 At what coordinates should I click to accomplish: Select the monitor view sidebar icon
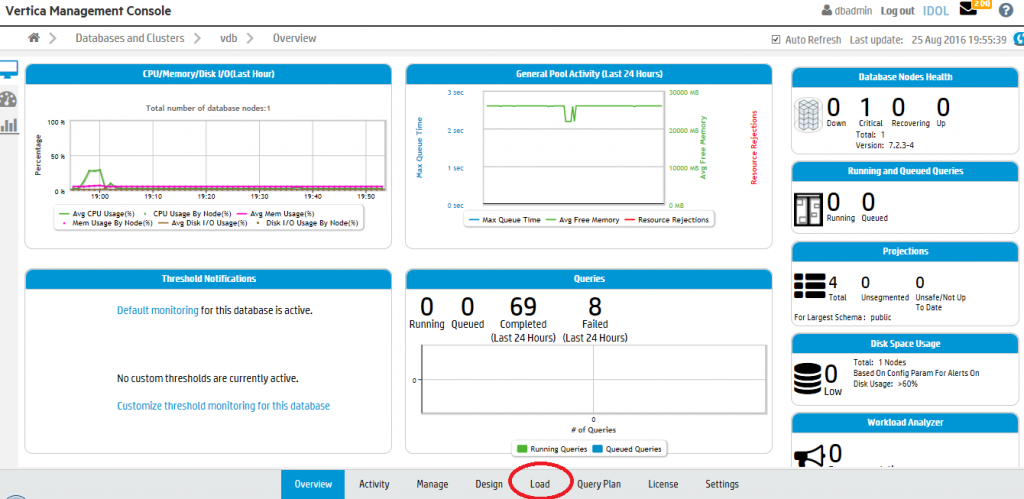8,70
